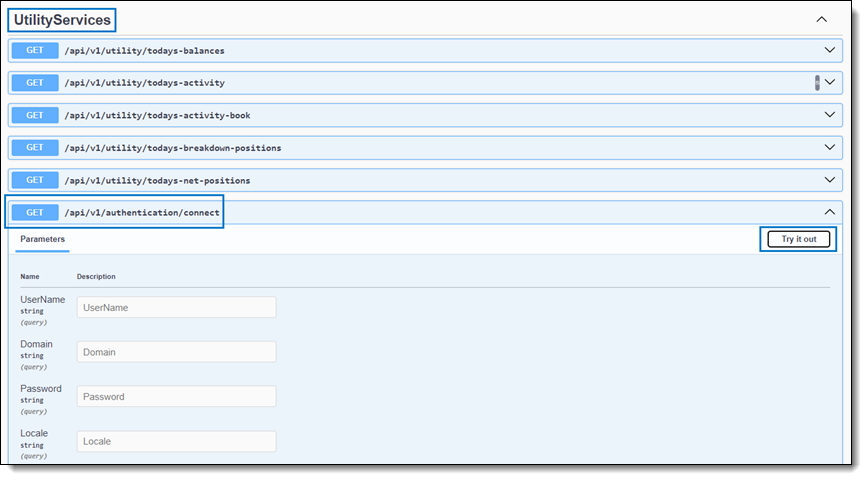The image size is (867, 480).
Task: Open the UtilityServices heading link
Action: (62, 20)
